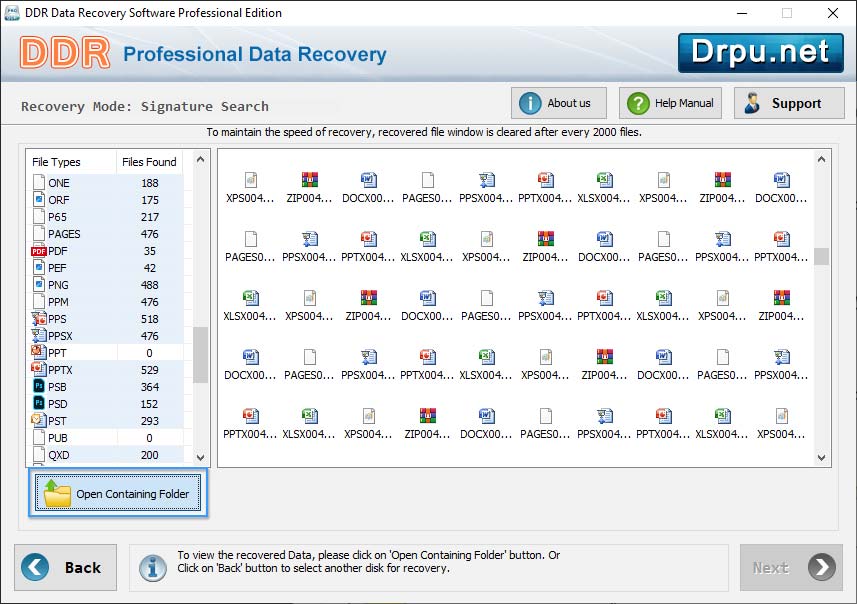Click the 364 count for PSB files
857x604 pixels.
[150, 386]
